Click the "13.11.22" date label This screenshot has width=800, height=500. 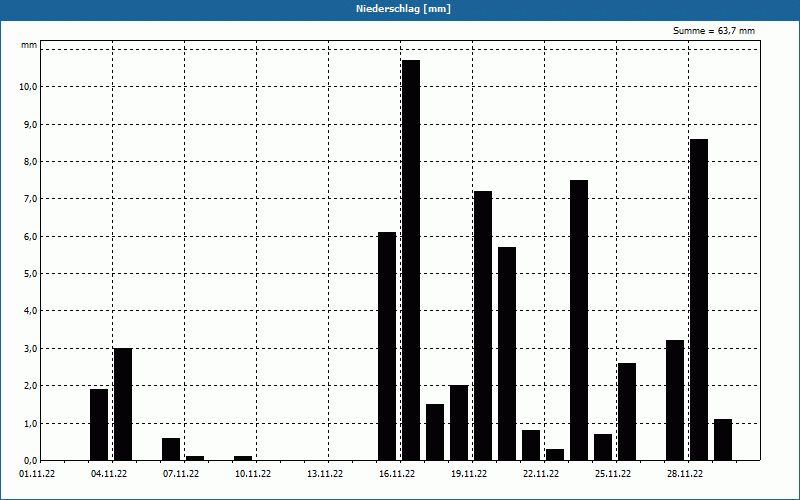tap(324, 474)
